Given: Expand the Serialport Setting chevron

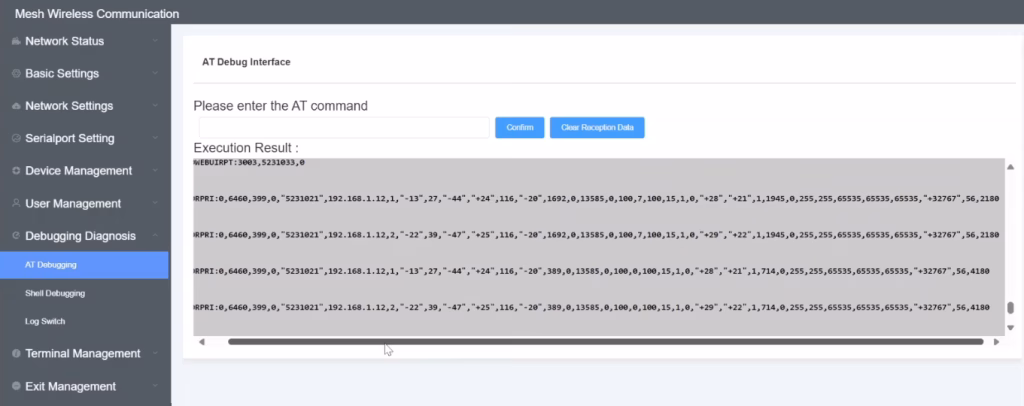Looking at the screenshot, I should coord(155,138).
